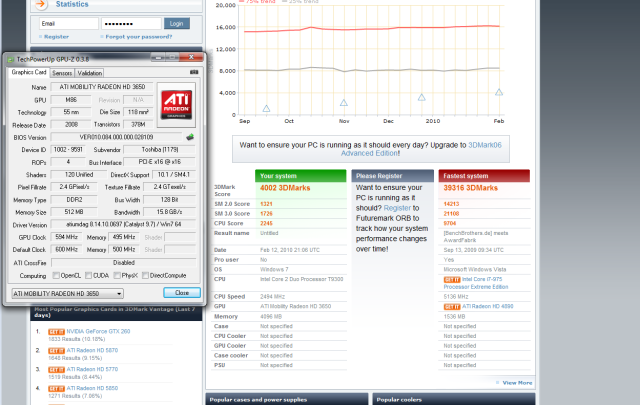Click the orange Statistics arrow icon
The height and width of the screenshot is (405, 640).
point(41,4)
